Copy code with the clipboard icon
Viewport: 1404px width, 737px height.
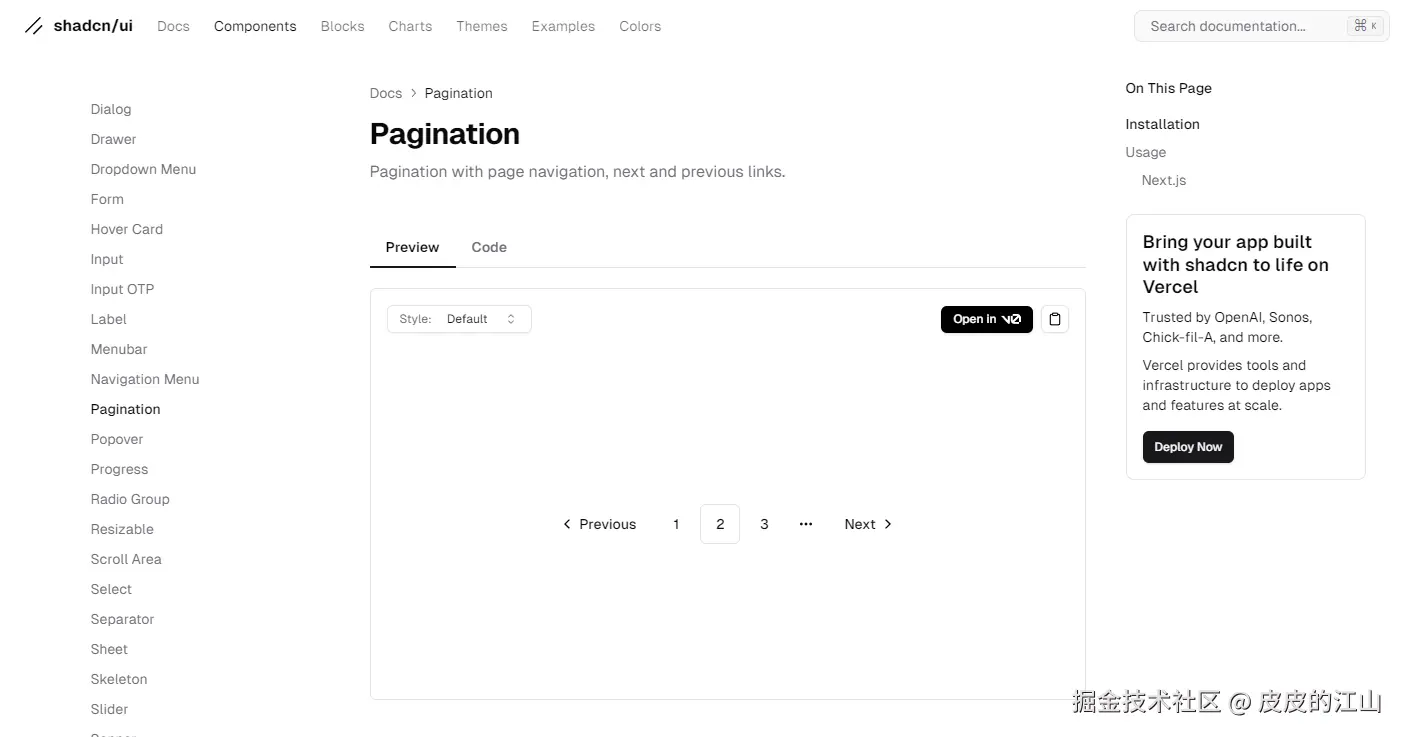click(1054, 319)
